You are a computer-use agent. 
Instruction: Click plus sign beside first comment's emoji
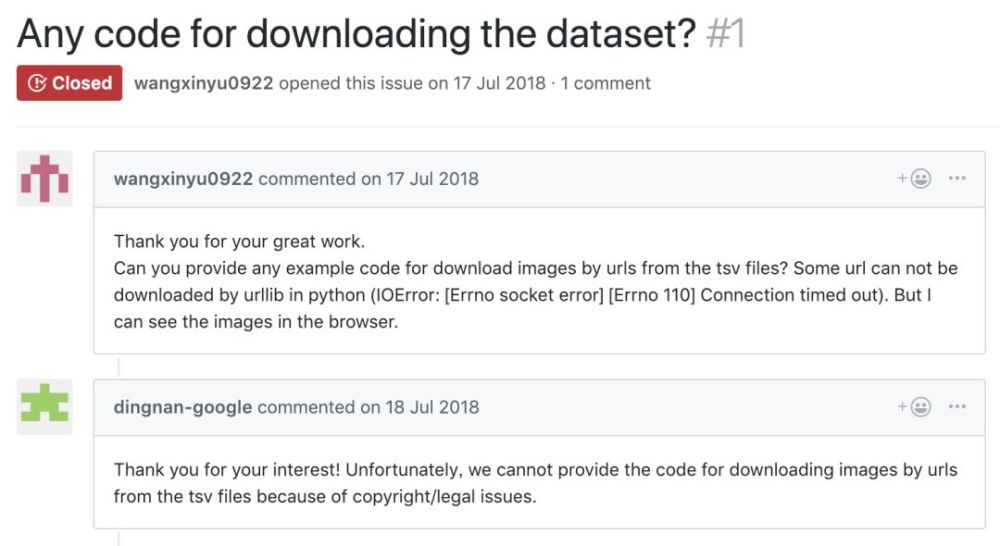pos(902,179)
